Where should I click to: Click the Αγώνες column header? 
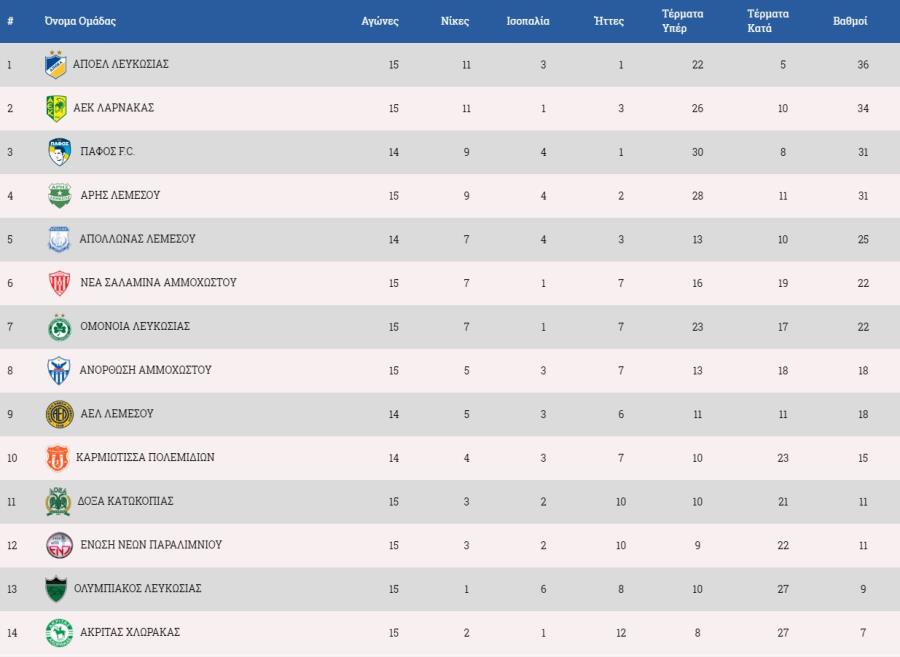click(x=380, y=21)
